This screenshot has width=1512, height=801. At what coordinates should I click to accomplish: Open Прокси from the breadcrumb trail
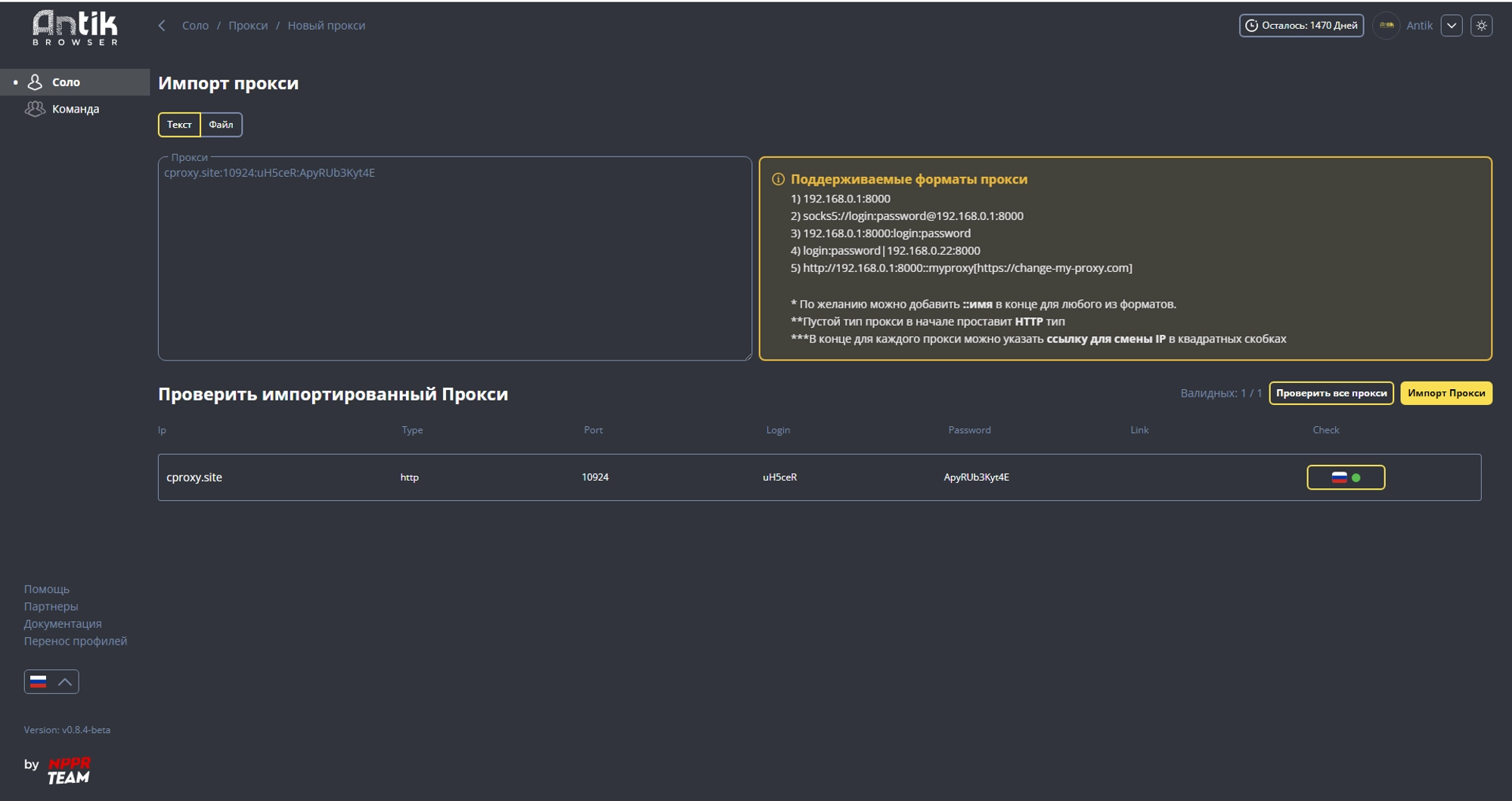point(248,25)
